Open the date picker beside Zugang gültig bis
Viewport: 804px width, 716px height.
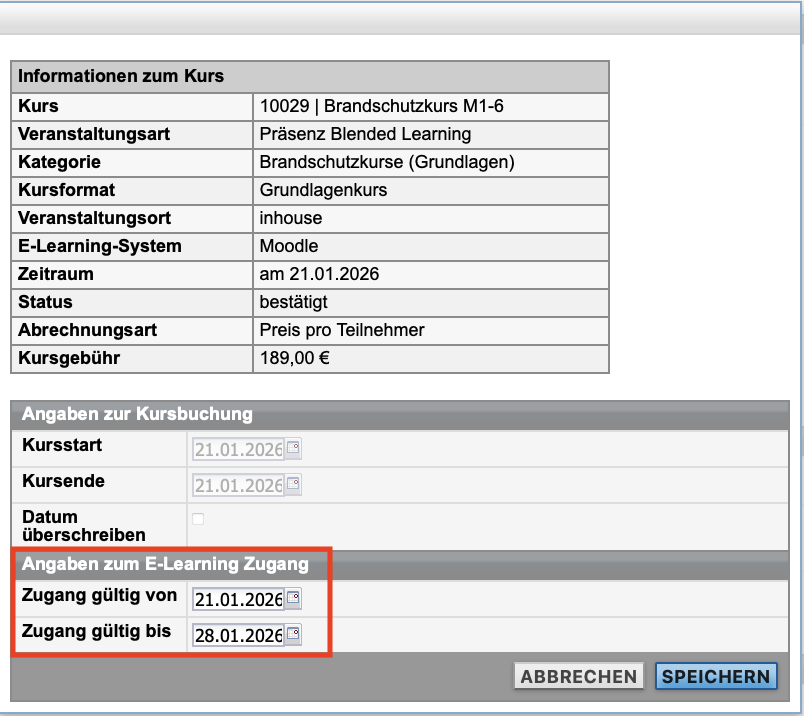(x=290, y=632)
